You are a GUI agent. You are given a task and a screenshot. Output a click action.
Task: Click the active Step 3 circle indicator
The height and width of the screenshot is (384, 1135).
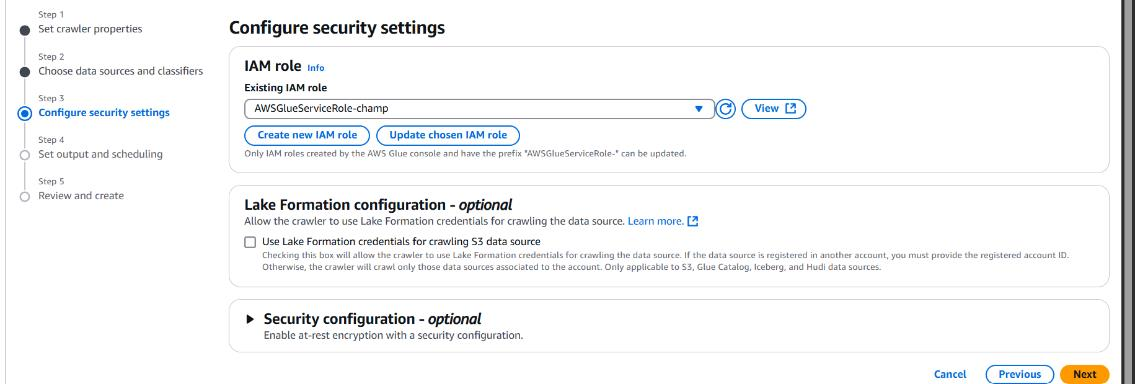pos(25,113)
